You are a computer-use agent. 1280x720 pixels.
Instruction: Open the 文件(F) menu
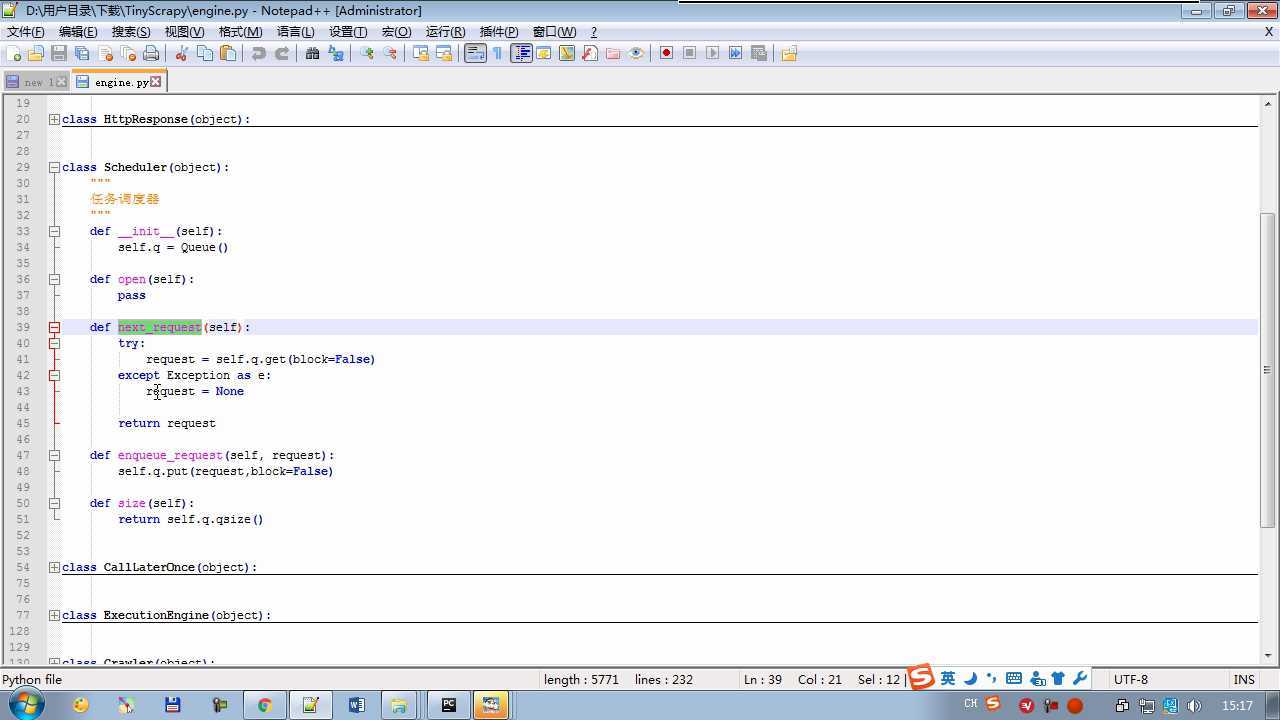pyautogui.click(x=25, y=32)
